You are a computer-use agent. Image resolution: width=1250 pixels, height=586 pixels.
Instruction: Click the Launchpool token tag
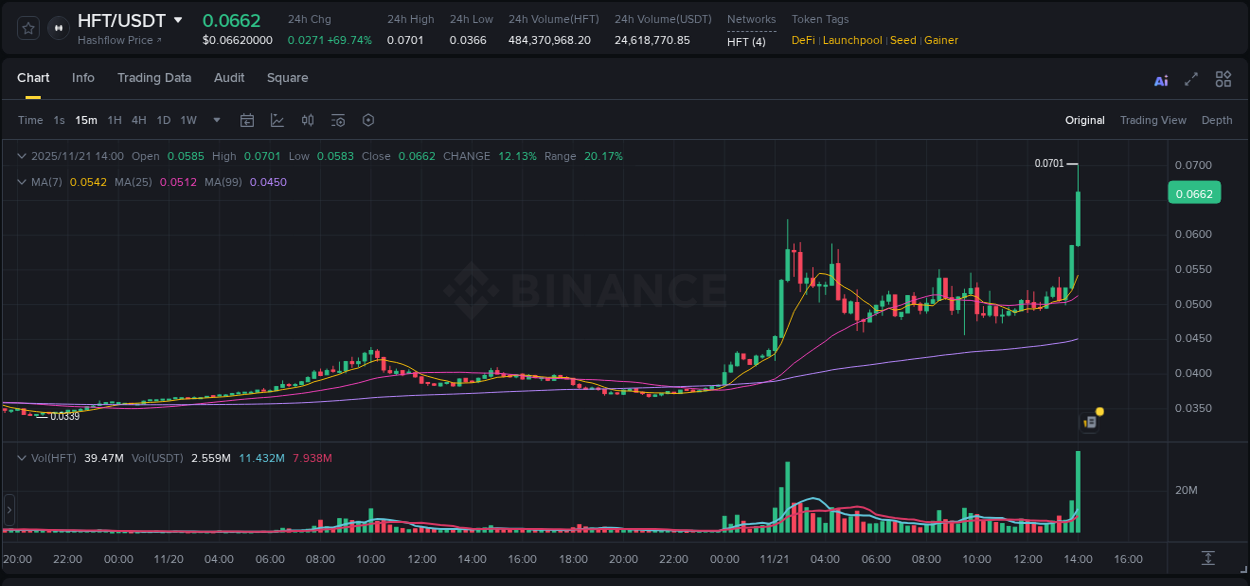(x=852, y=40)
